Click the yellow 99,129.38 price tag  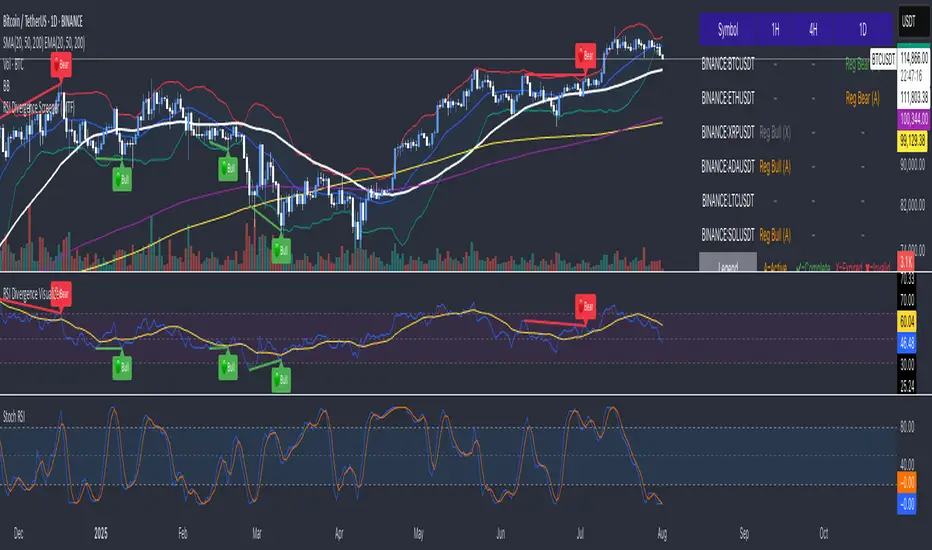tap(914, 141)
